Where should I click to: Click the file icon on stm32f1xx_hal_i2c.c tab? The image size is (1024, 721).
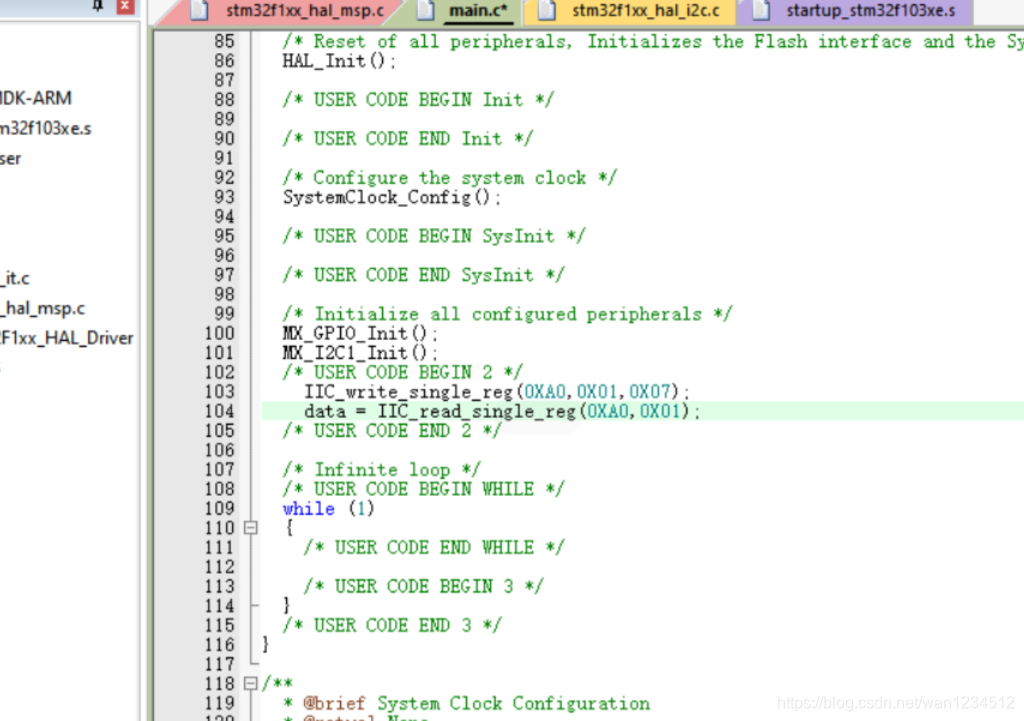pos(547,12)
